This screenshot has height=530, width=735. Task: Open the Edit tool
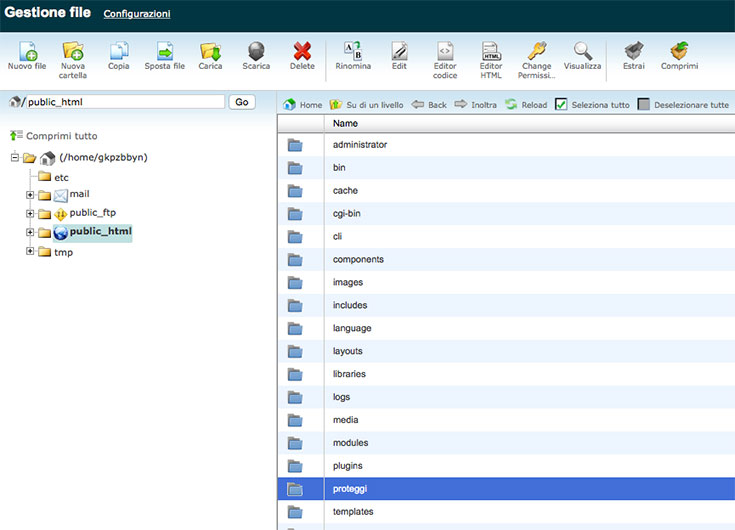pyautogui.click(x=399, y=56)
